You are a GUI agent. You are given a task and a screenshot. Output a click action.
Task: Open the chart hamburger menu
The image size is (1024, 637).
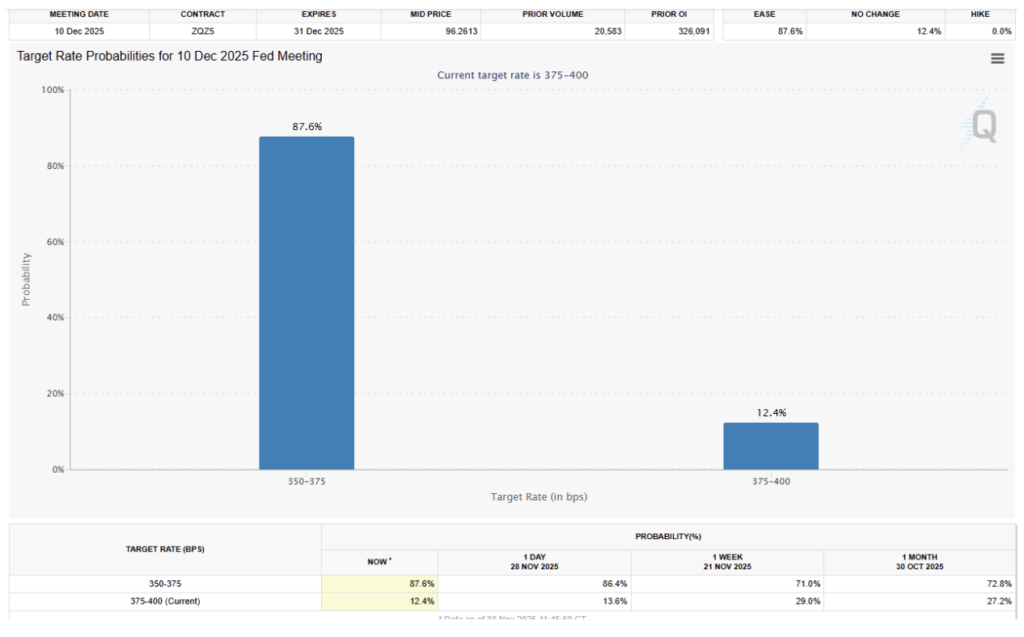pyautogui.click(x=997, y=59)
